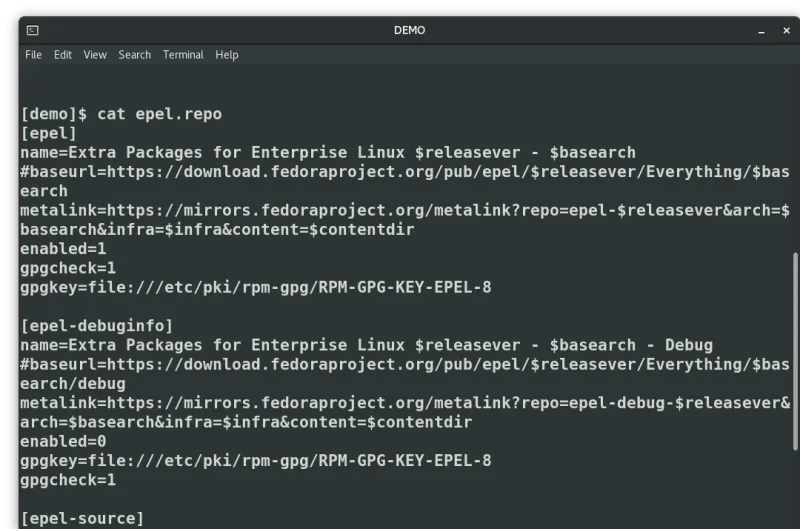Viewport: 800px width, 529px height.
Task: Minimize the DEMO terminal window
Action: 761,31
